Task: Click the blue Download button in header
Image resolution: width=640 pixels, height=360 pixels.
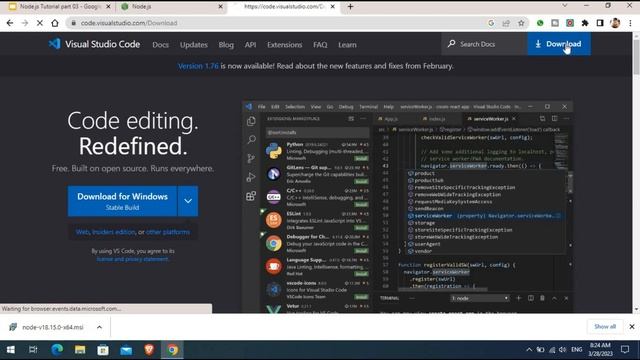Action: [x=559, y=44]
